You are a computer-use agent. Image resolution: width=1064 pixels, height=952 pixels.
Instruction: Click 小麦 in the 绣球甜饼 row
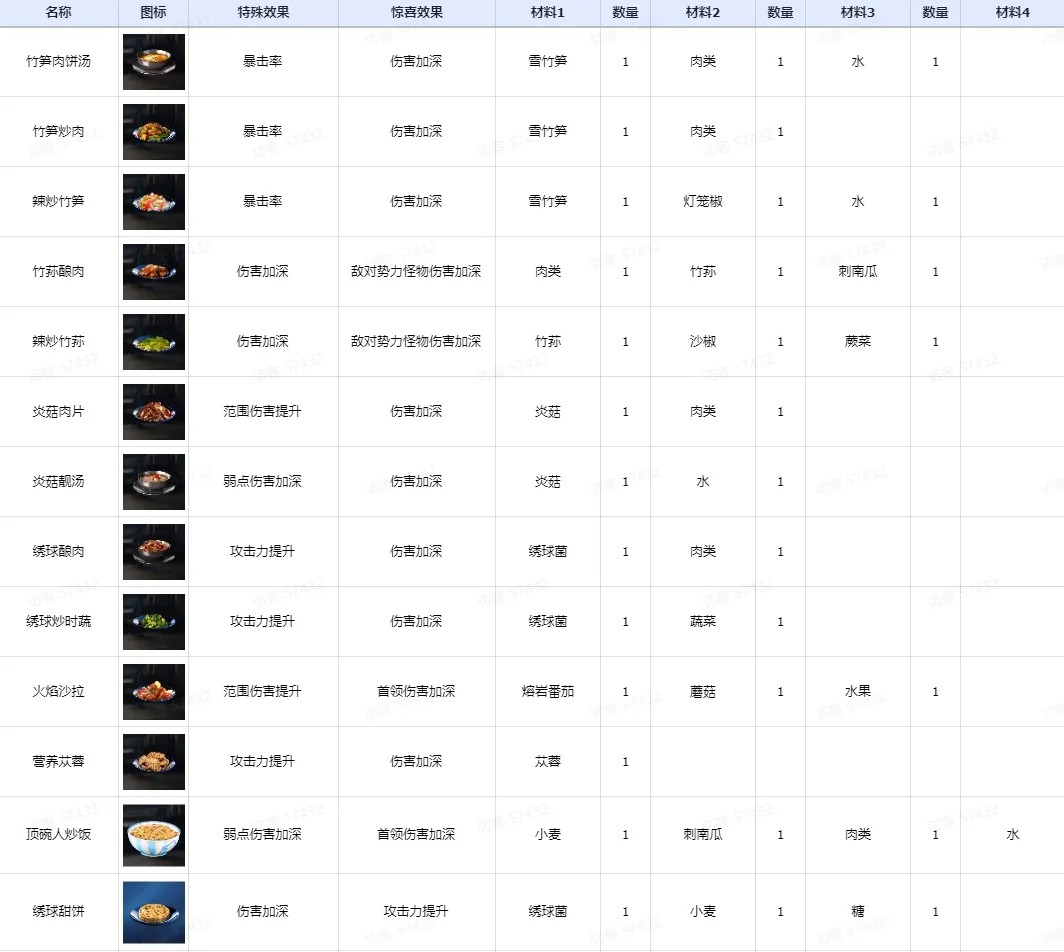702,911
